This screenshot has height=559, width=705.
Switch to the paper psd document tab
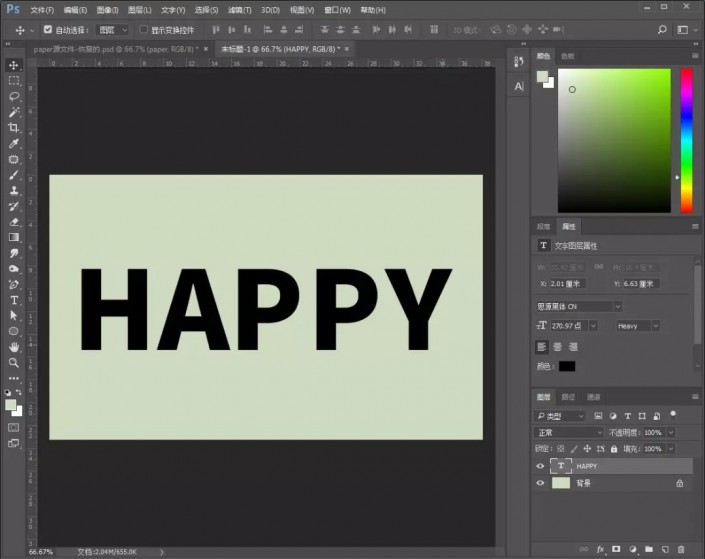pos(116,49)
